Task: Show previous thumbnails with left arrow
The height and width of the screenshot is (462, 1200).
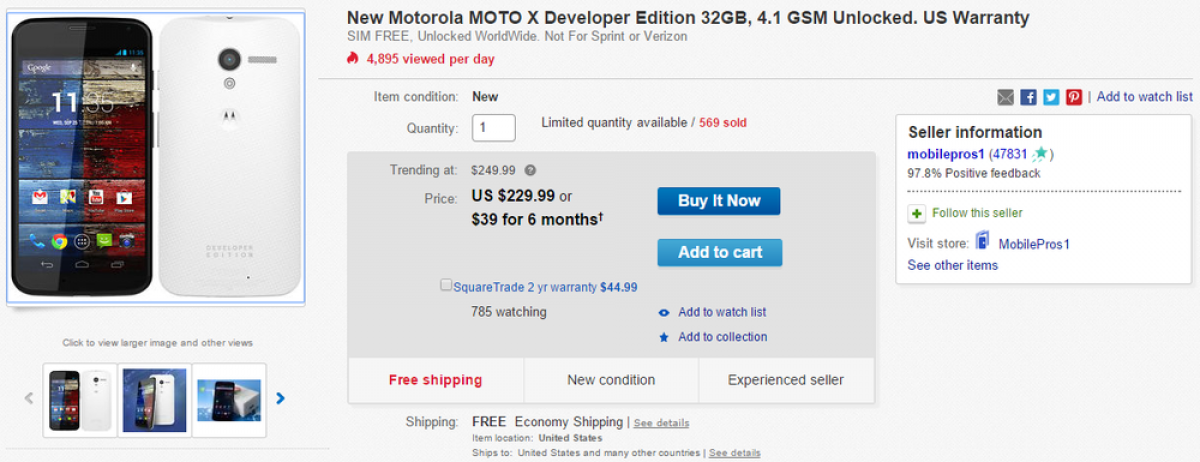Action: [x=29, y=398]
